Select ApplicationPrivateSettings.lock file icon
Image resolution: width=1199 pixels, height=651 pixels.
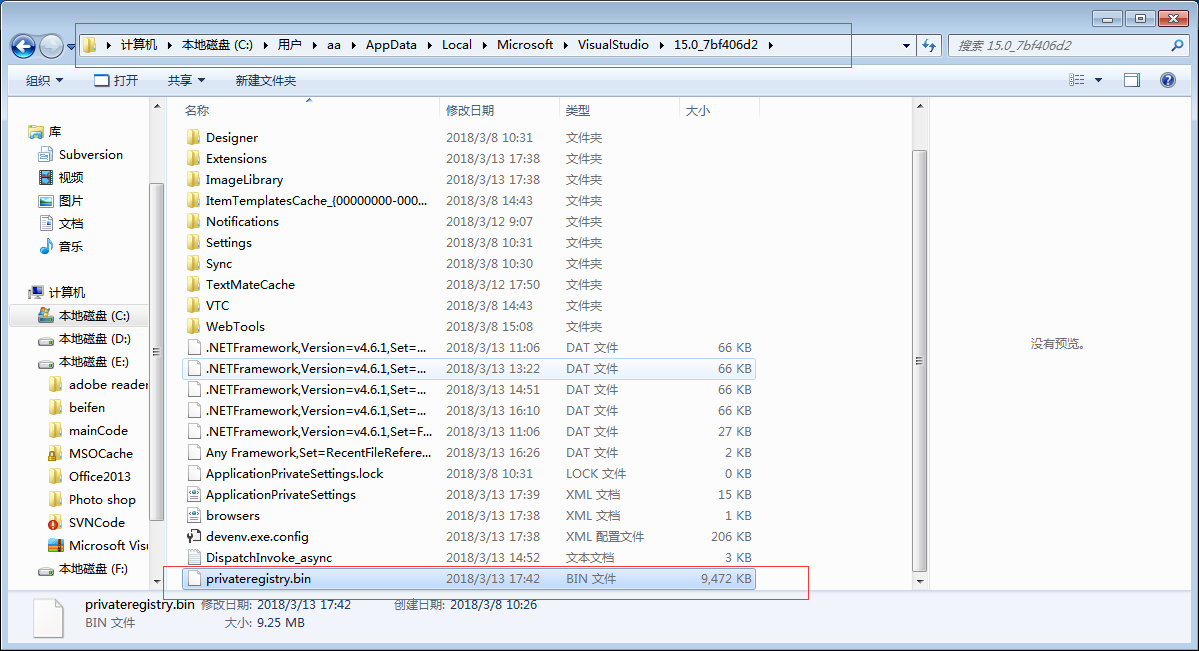[194, 474]
